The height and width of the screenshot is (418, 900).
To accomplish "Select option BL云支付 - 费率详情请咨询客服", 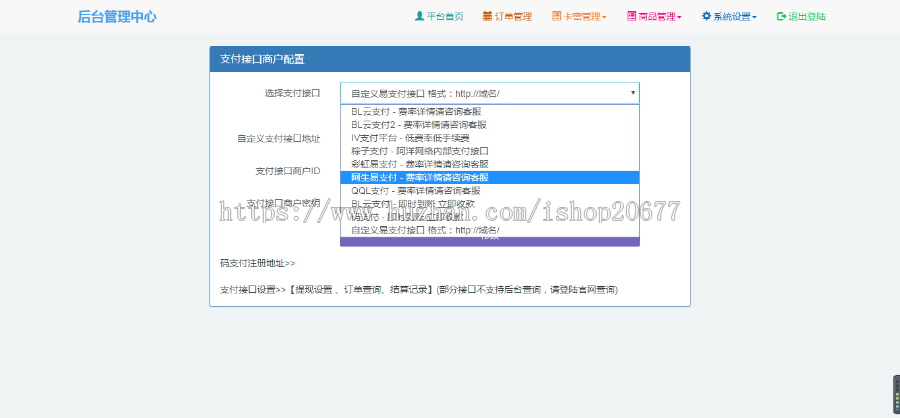I will 490,111.
